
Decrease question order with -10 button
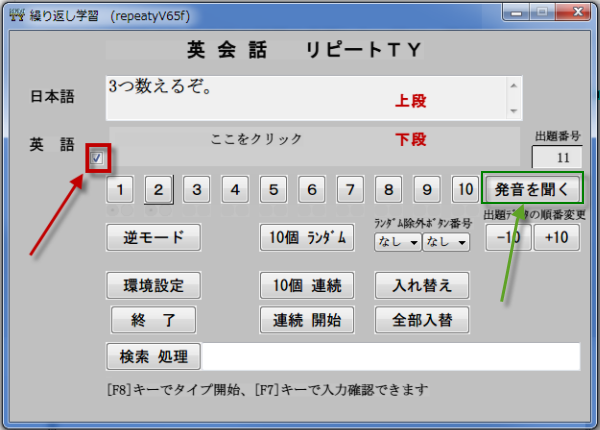tap(507, 237)
